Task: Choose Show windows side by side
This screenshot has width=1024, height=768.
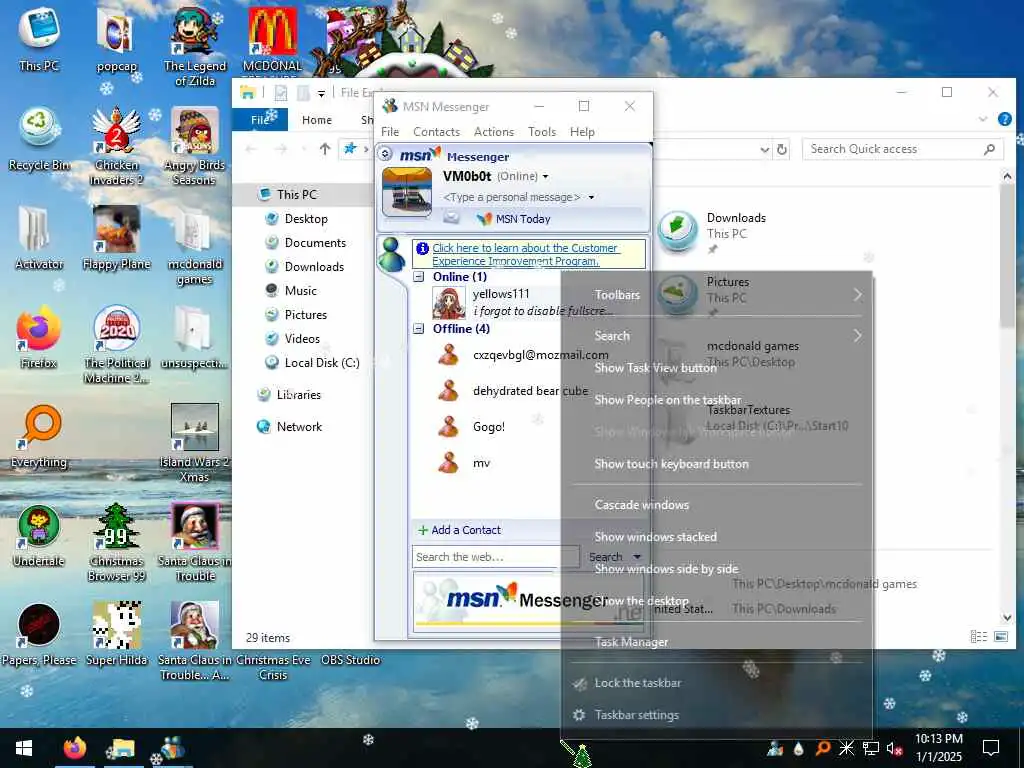Action: coord(716,569)
